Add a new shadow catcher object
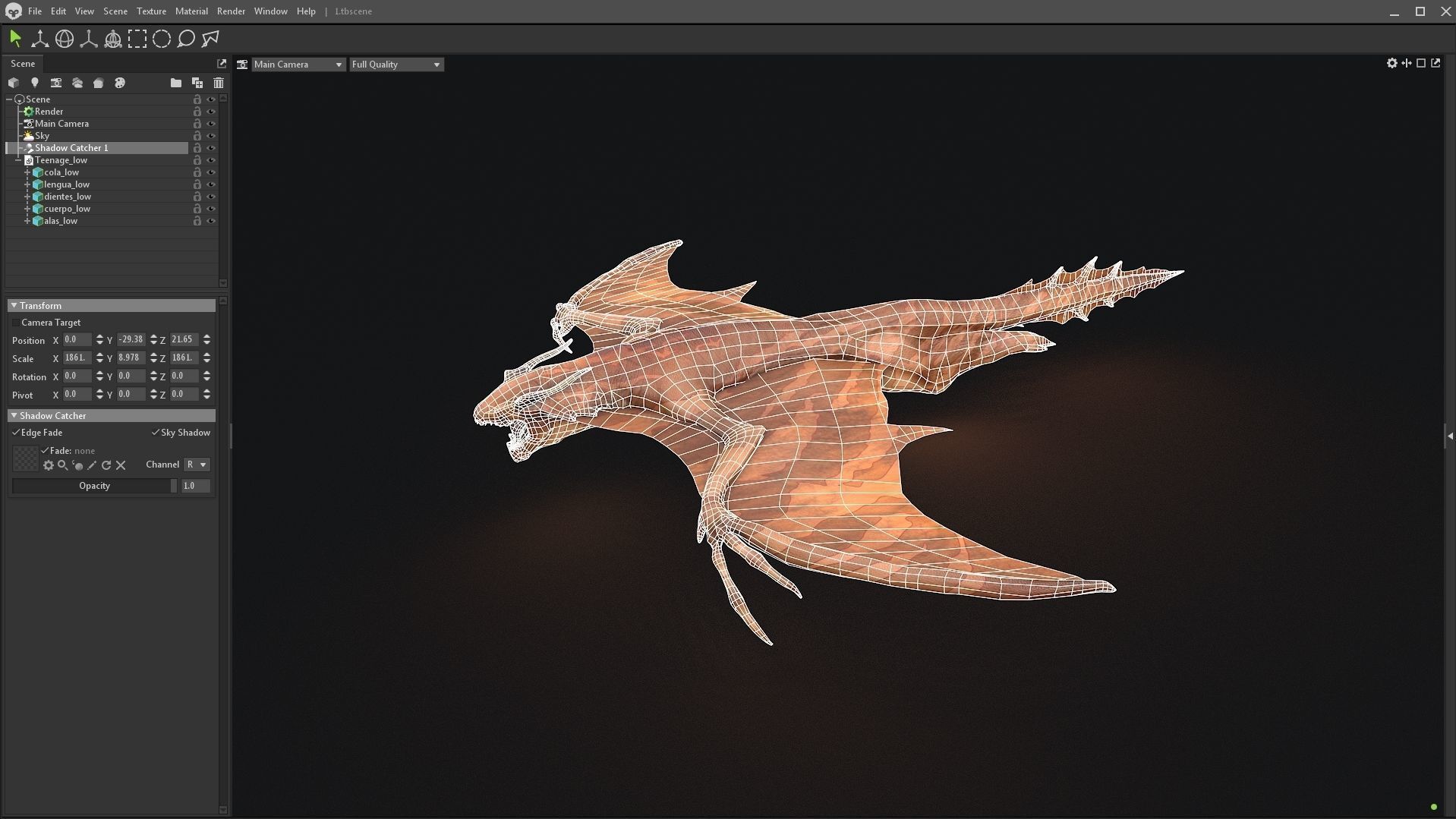This screenshot has height=819, width=1456. point(99,83)
